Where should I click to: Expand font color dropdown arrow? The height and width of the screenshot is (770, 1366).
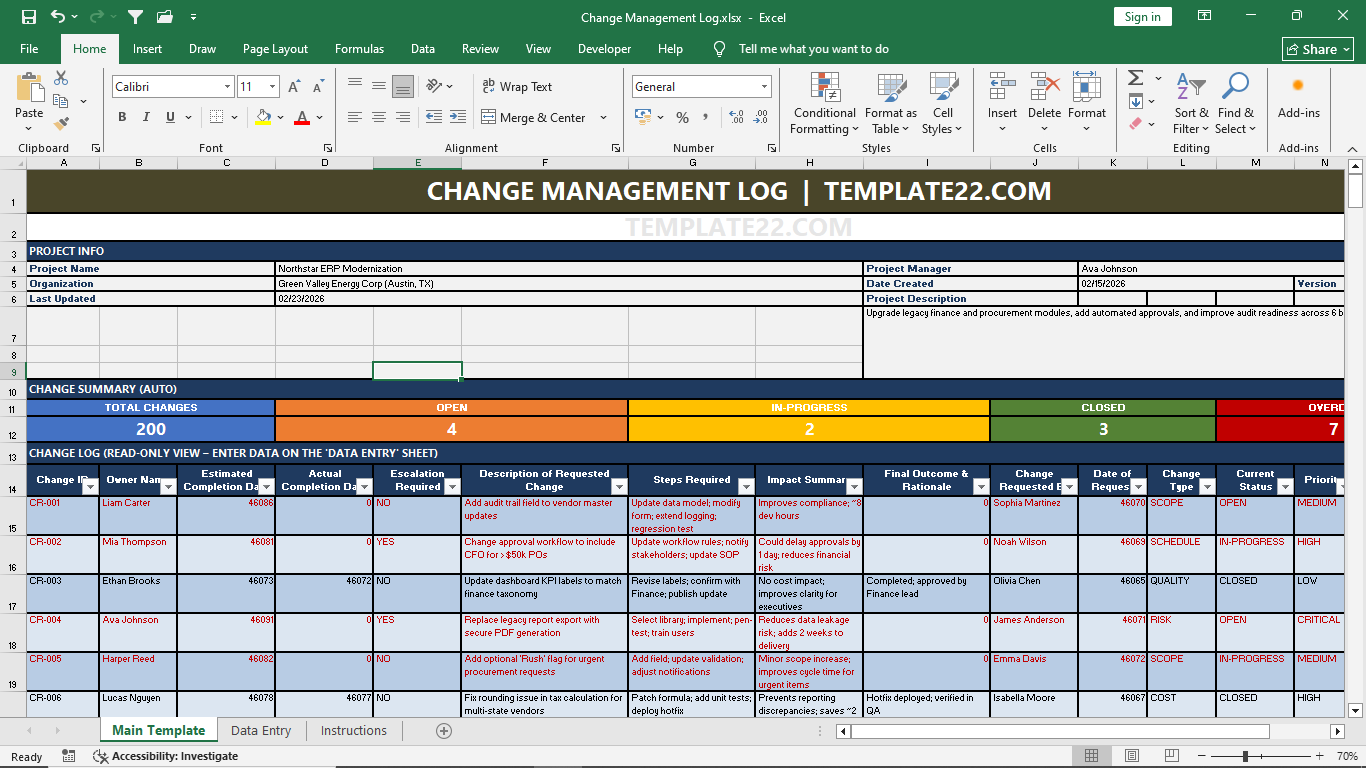point(320,118)
